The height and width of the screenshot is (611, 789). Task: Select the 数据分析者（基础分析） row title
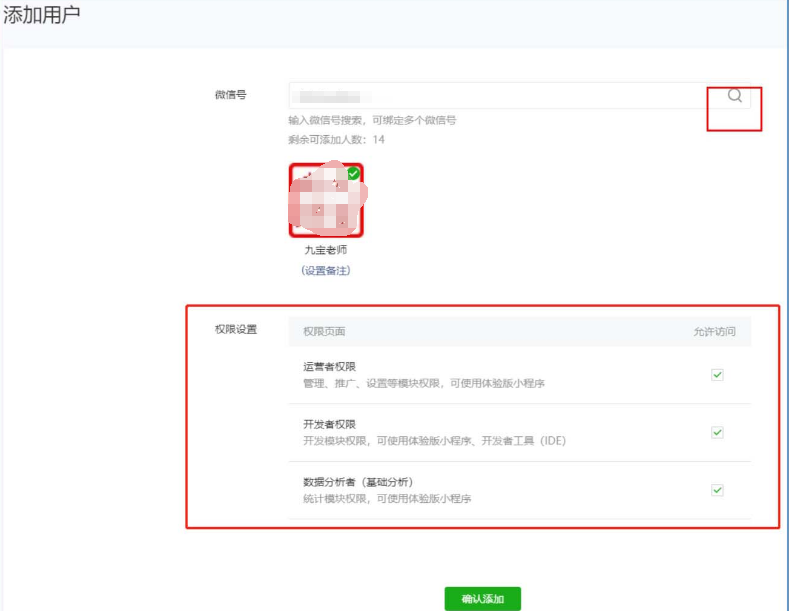point(358,482)
